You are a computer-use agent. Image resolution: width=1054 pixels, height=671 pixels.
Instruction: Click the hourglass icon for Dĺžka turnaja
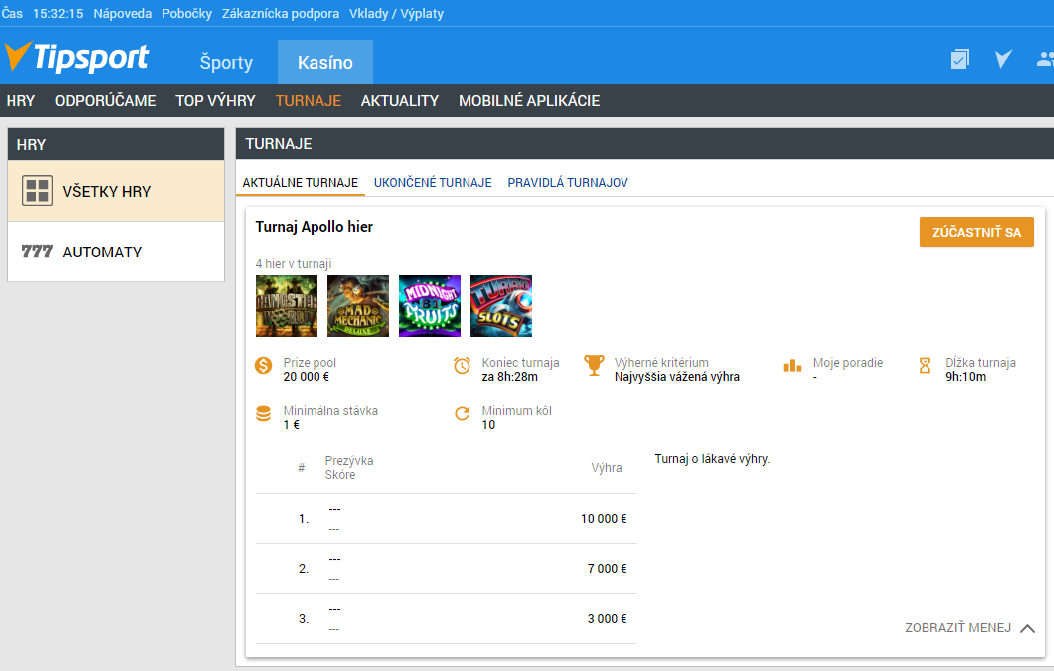pyautogui.click(x=925, y=366)
